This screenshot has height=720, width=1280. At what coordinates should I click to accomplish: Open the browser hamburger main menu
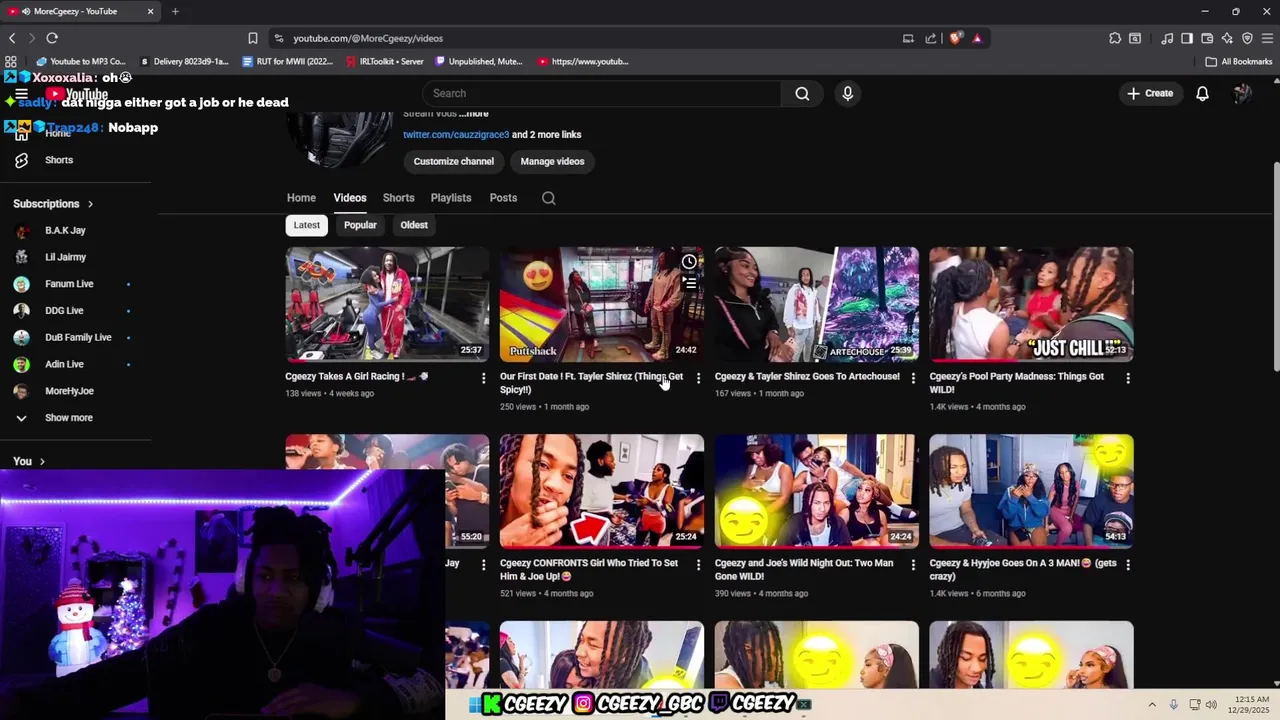[1267, 38]
